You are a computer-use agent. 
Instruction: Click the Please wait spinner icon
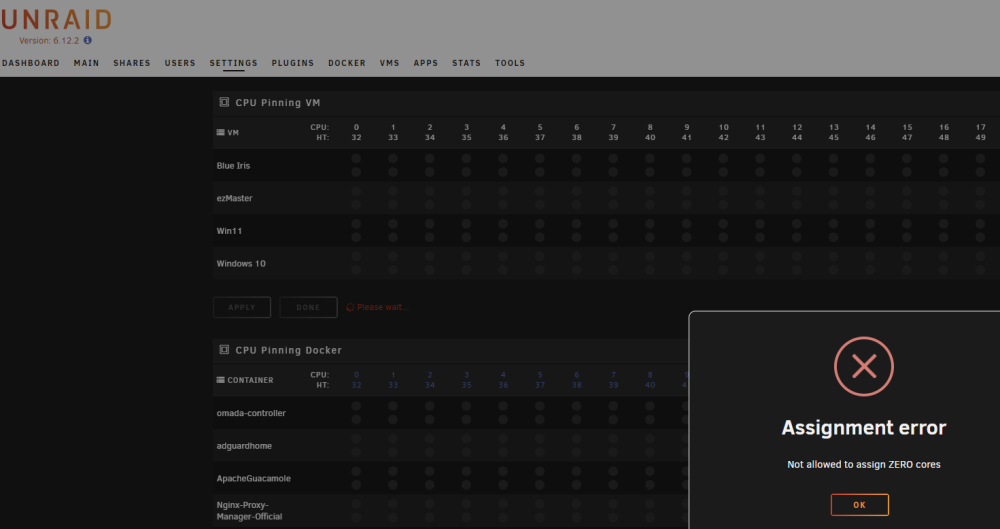click(350, 308)
